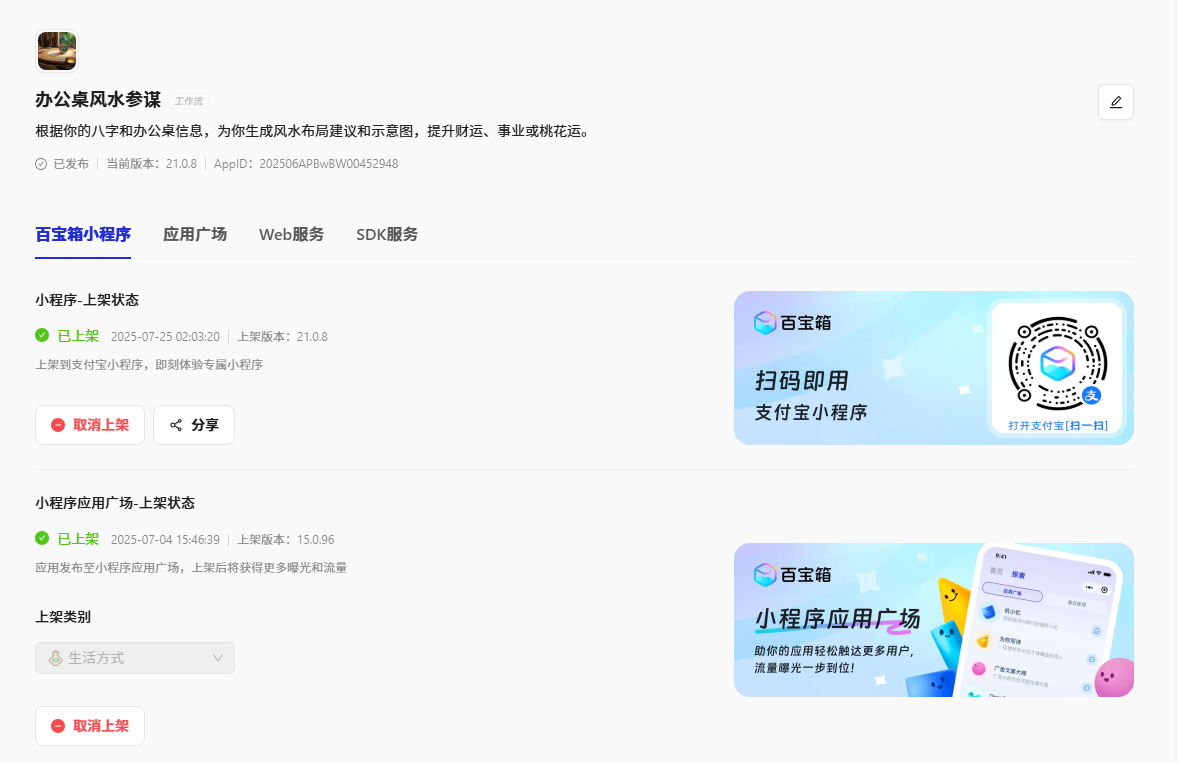Click the chevron arrow on the 生活方式 selector

217,657
